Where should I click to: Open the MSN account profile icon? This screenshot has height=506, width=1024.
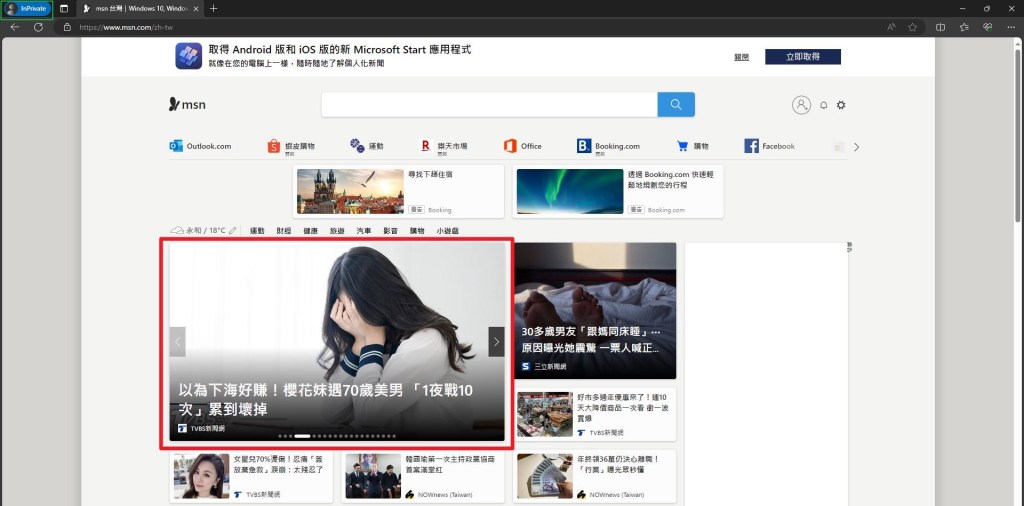point(801,105)
